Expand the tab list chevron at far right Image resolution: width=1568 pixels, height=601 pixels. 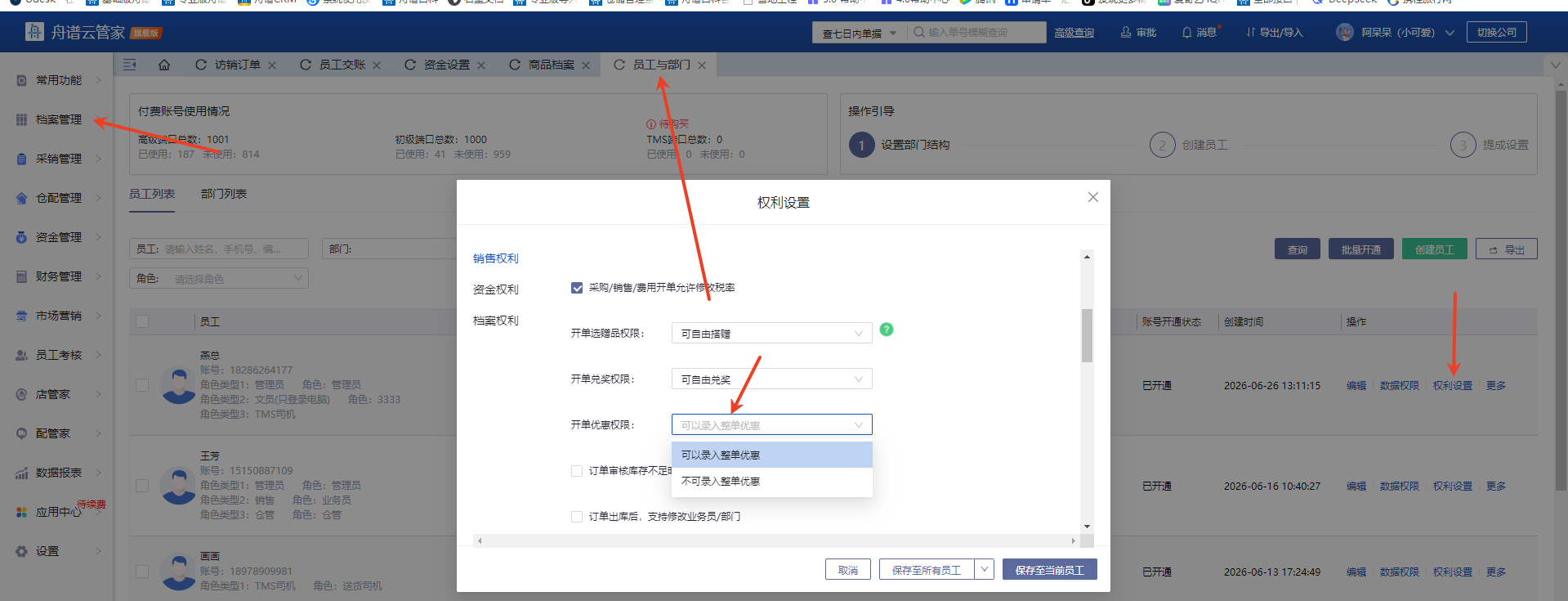coord(1556,65)
